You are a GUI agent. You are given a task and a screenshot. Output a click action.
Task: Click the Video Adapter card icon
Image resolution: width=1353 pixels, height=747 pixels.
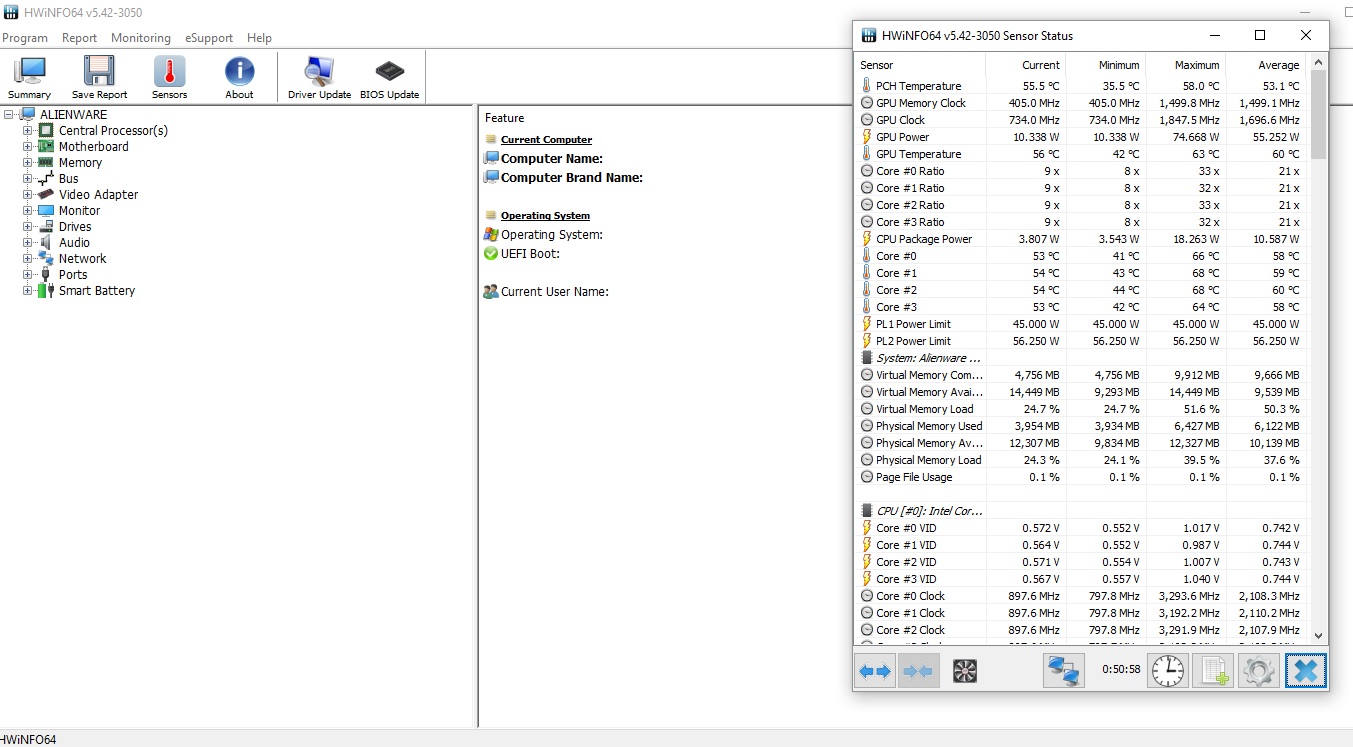(x=46, y=194)
